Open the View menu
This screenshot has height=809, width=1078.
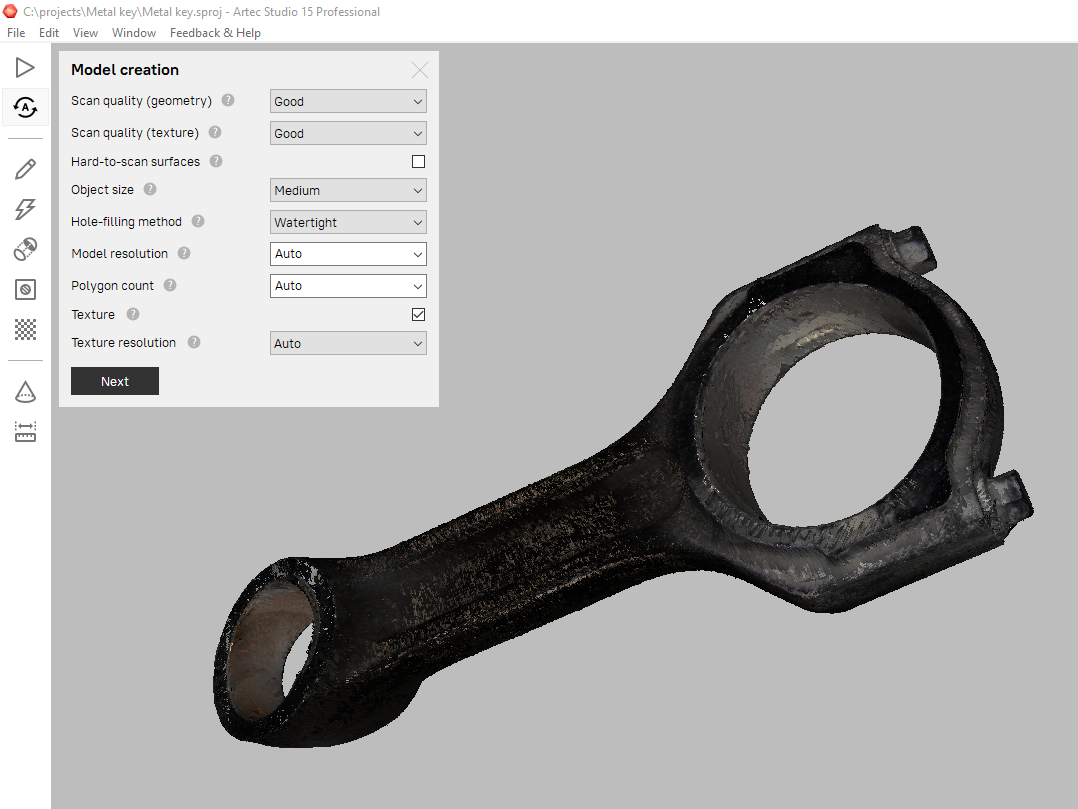(85, 32)
